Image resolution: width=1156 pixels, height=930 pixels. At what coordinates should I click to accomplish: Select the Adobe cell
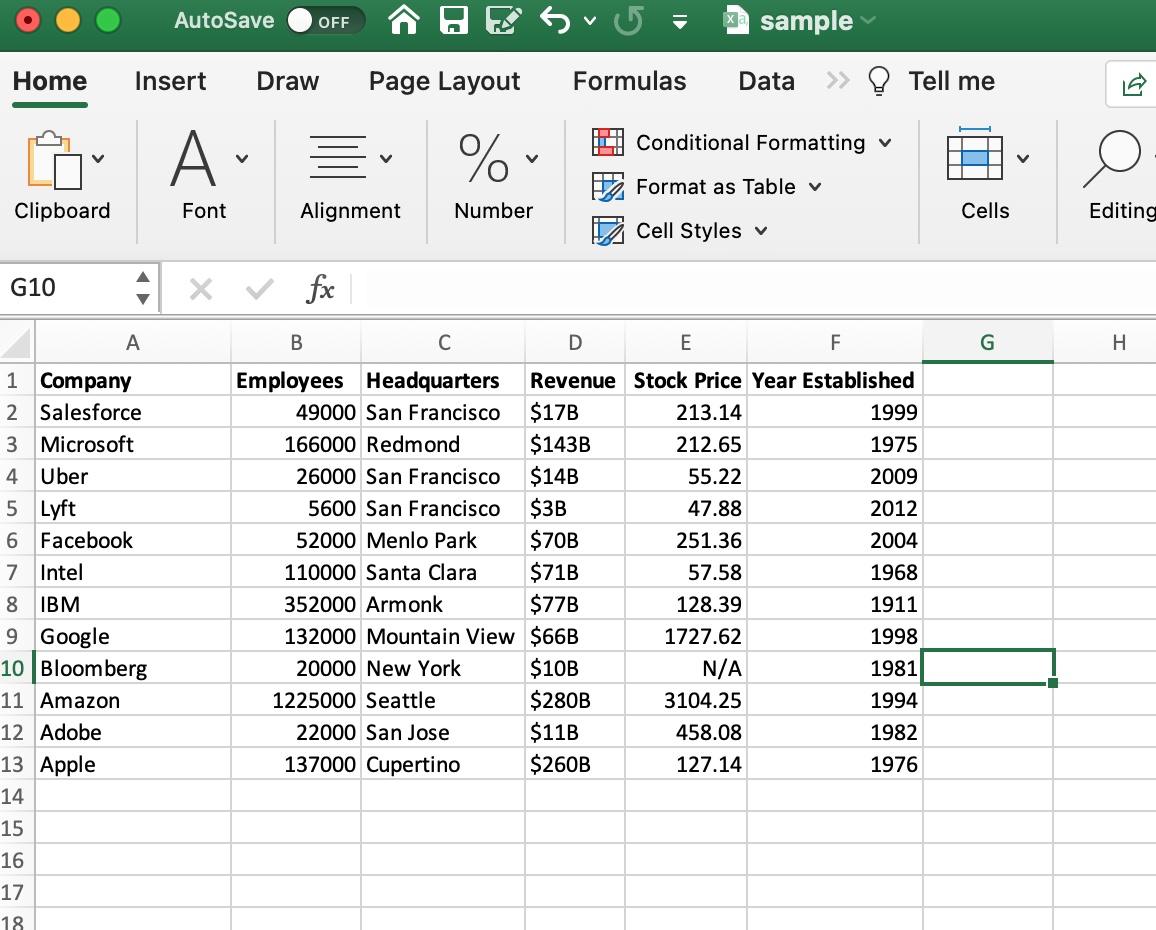point(133,732)
